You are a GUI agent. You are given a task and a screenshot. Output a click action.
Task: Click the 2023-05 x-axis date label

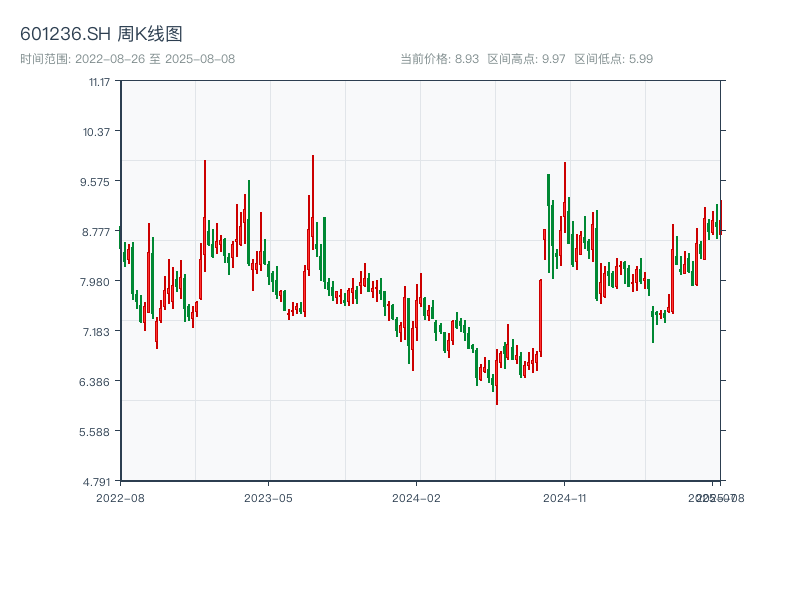(x=268, y=497)
